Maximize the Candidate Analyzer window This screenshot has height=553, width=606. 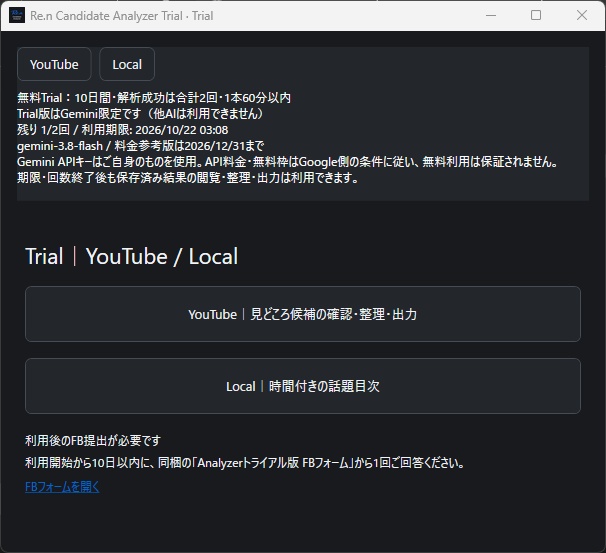(x=536, y=15)
